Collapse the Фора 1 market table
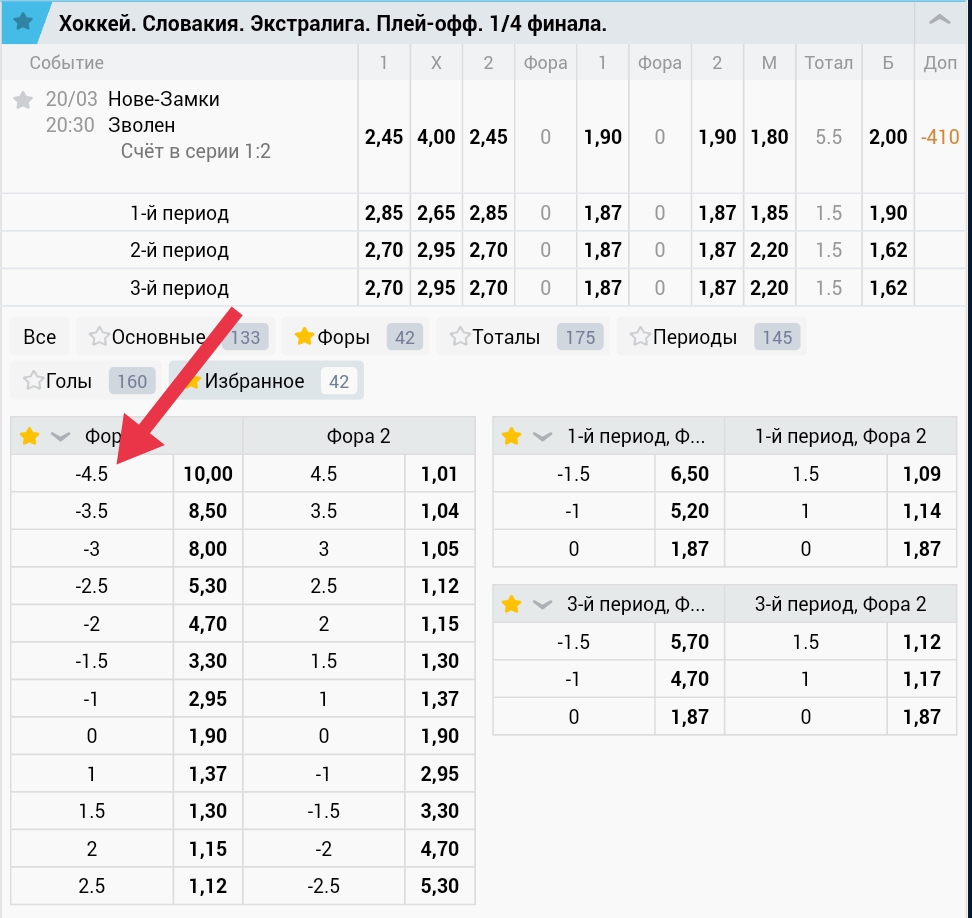 [x=60, y=436]
